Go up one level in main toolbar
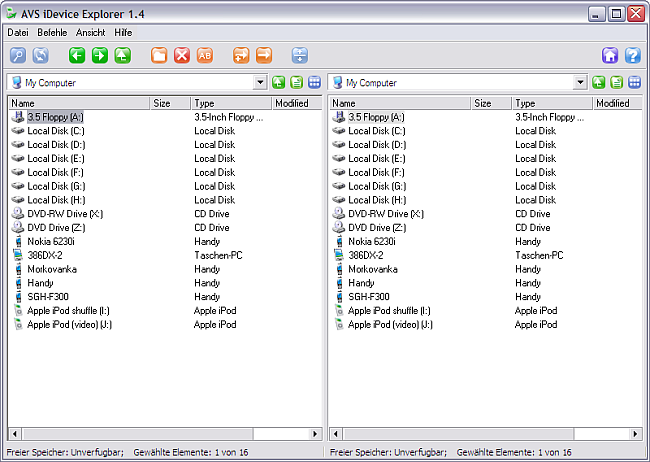Image resolution: width=650 pixels, height=462 pixels. pyautogui.click(x=123, y=55)
